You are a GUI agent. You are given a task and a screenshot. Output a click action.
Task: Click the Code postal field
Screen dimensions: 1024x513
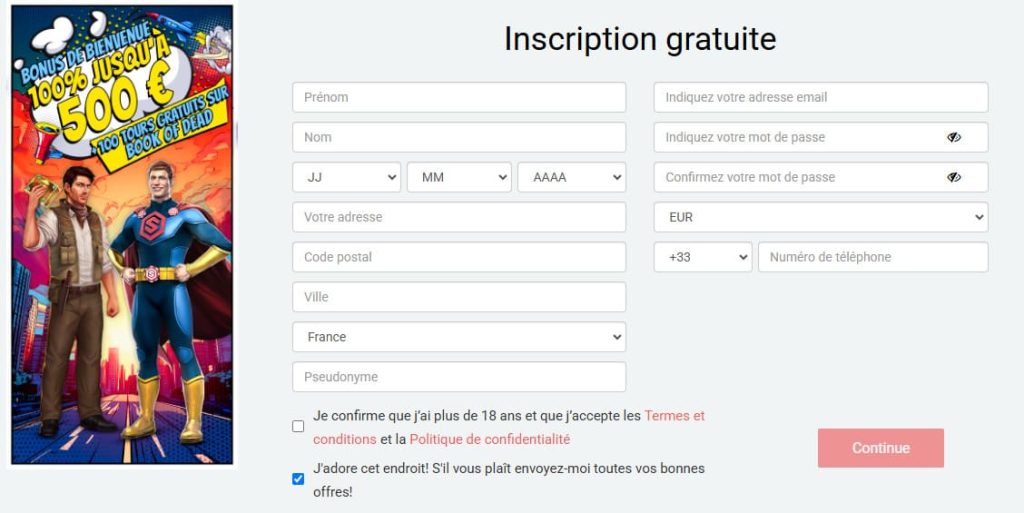pyautogui.click(x=459, y=257)
